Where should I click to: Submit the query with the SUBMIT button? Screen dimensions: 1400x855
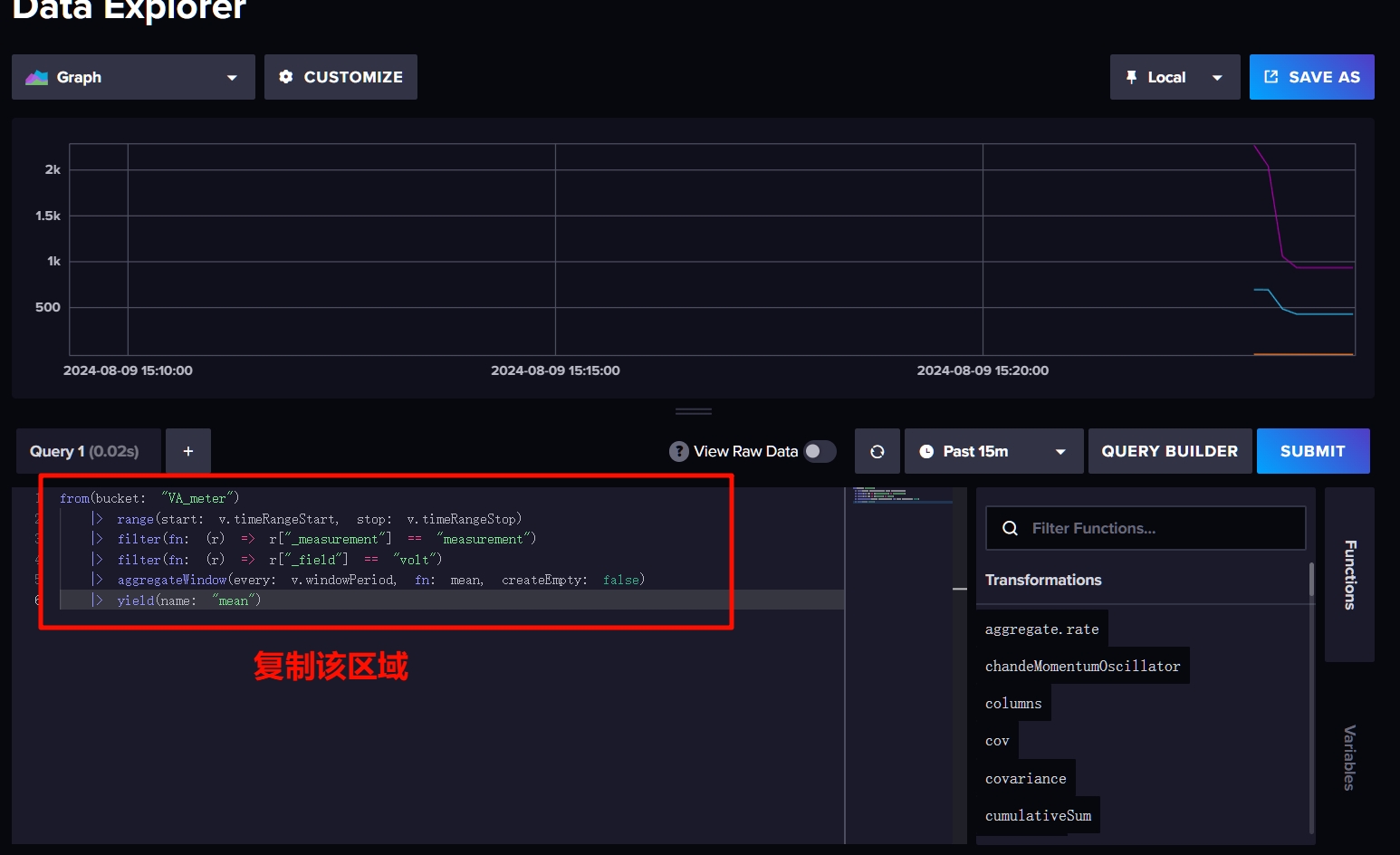pyautogui.click(x=1312, y=451)
